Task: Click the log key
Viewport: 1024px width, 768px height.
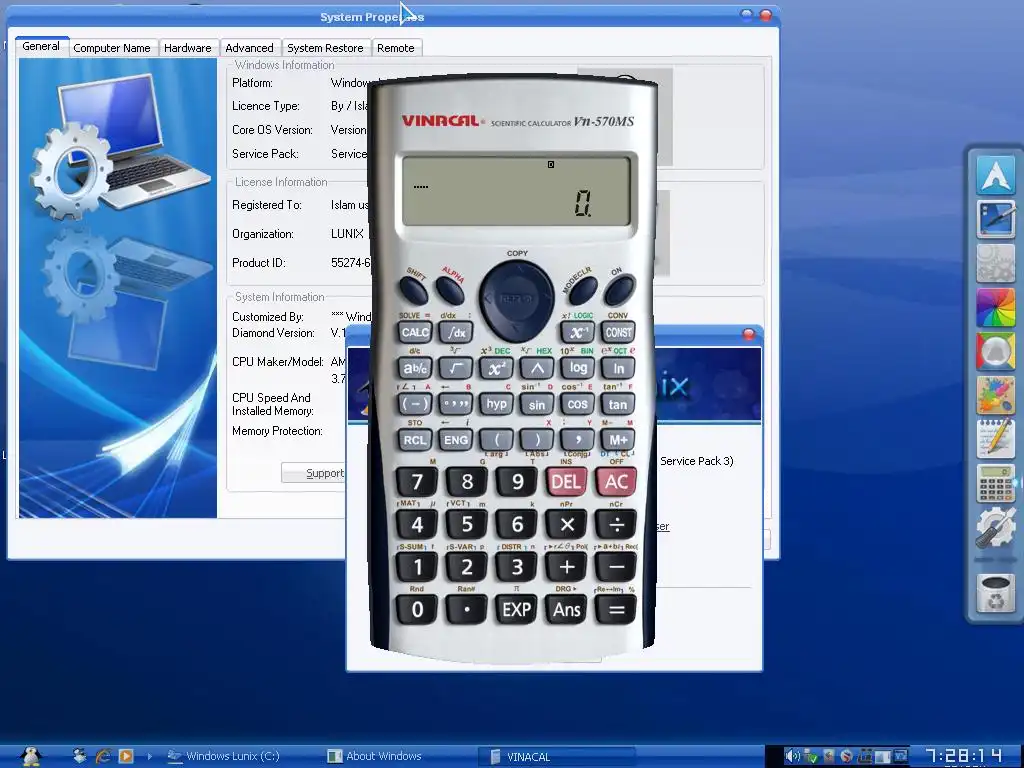Action: click(577, 368)
